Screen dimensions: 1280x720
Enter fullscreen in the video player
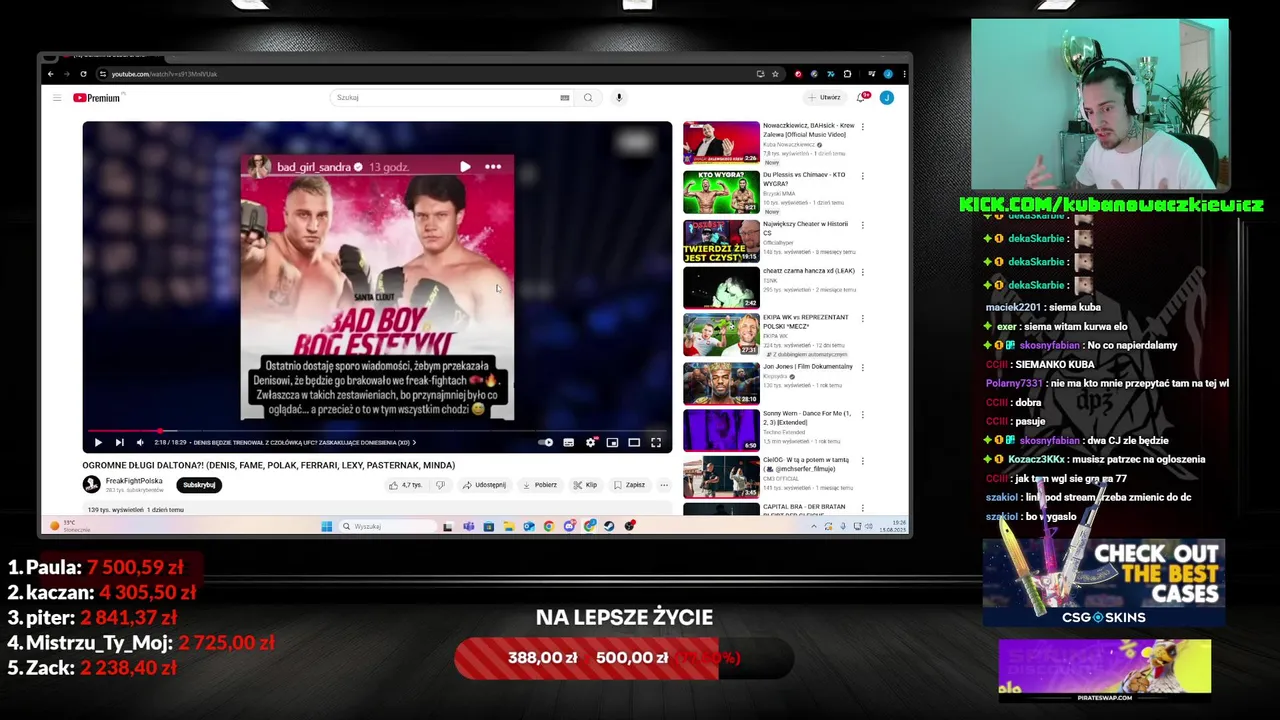tap(656, 442)
